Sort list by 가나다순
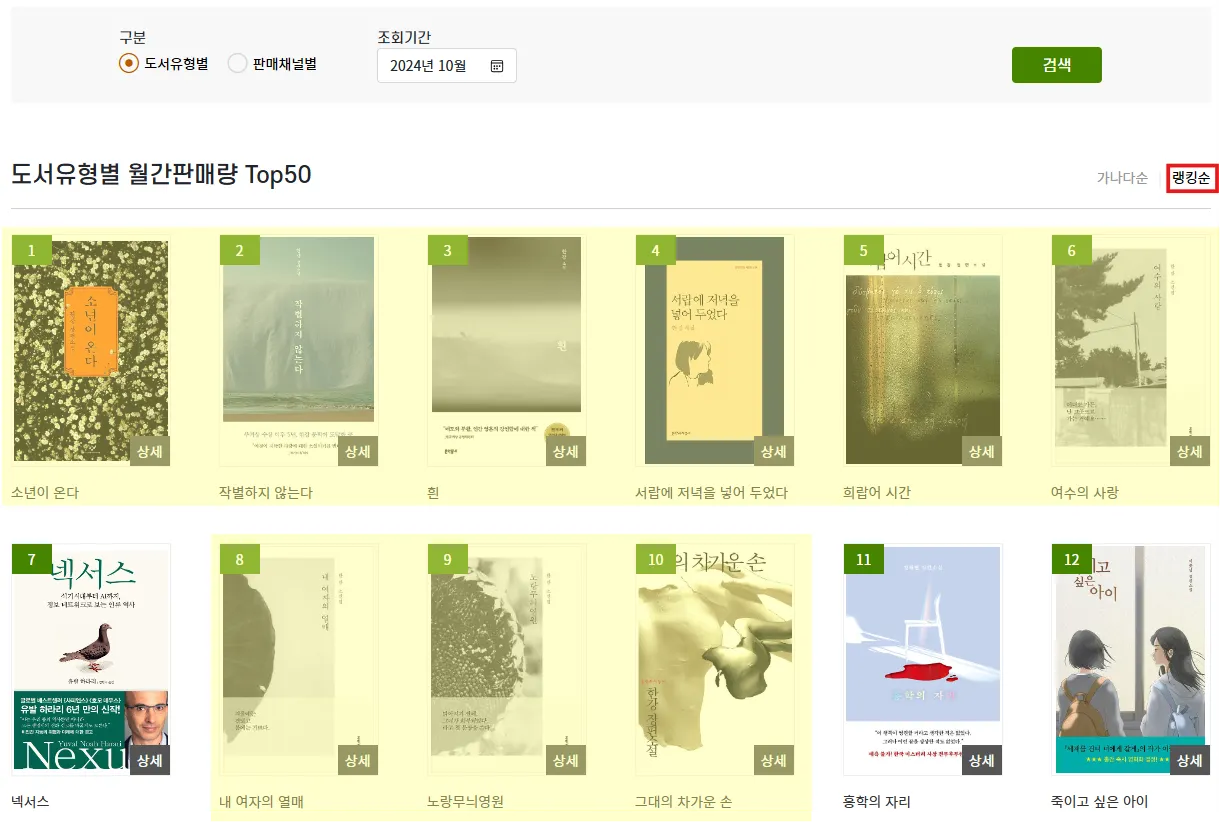 1122,178
